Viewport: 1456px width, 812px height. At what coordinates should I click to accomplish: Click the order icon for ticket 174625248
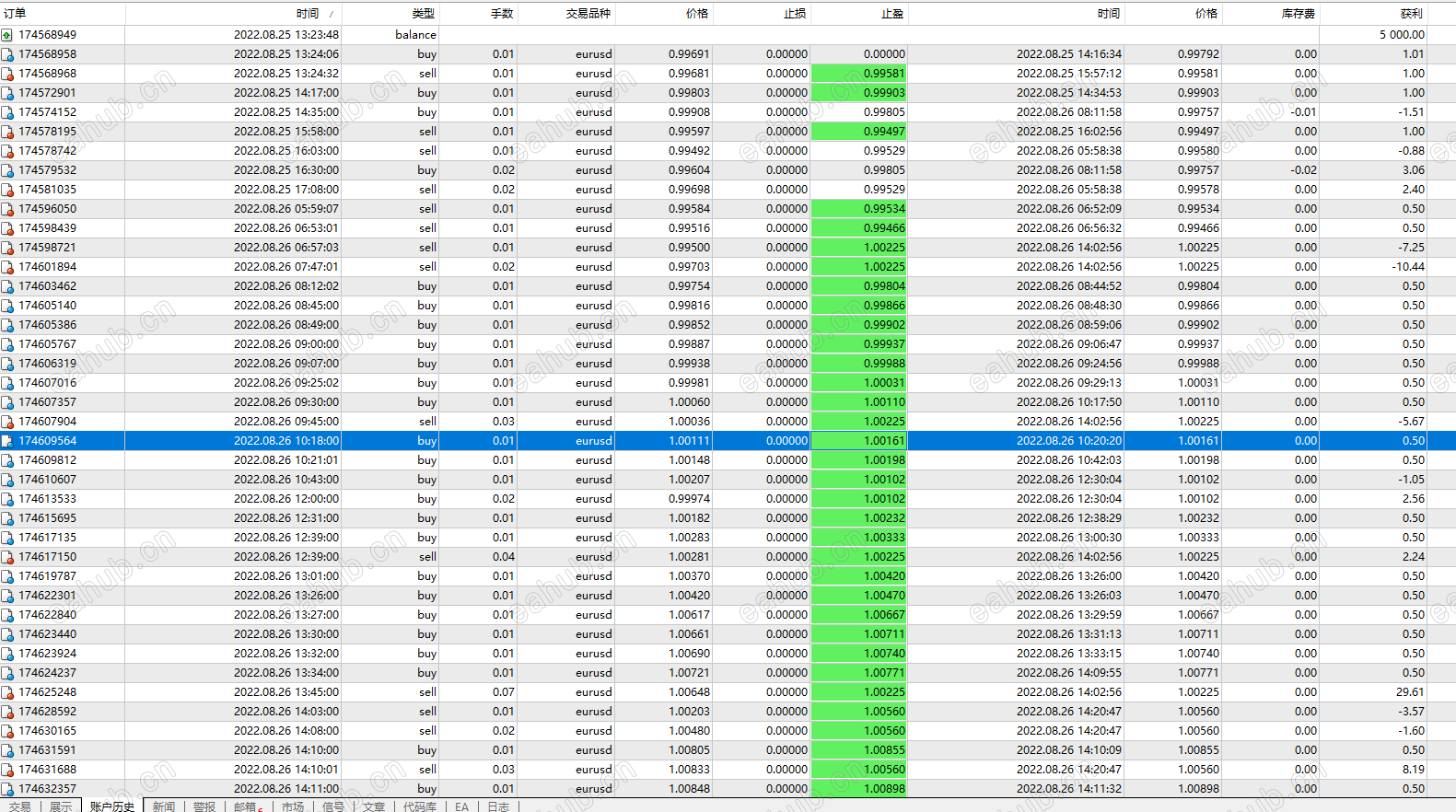coord(6,692)
